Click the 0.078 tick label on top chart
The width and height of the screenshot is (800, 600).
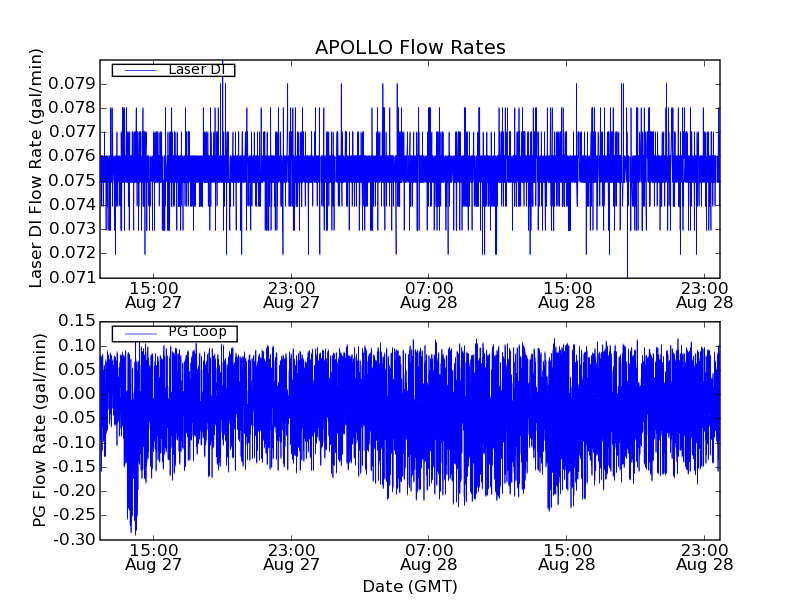pos(72,108)
